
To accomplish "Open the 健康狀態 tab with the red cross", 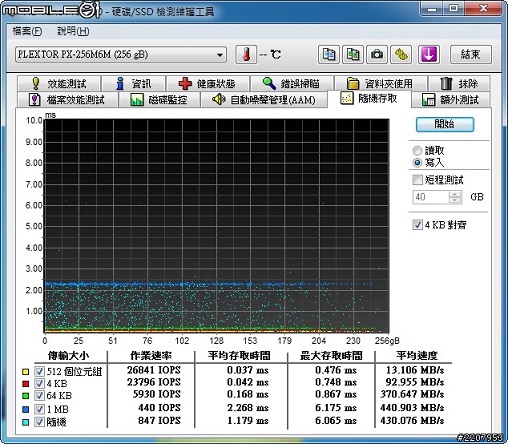I will (208, 83).
